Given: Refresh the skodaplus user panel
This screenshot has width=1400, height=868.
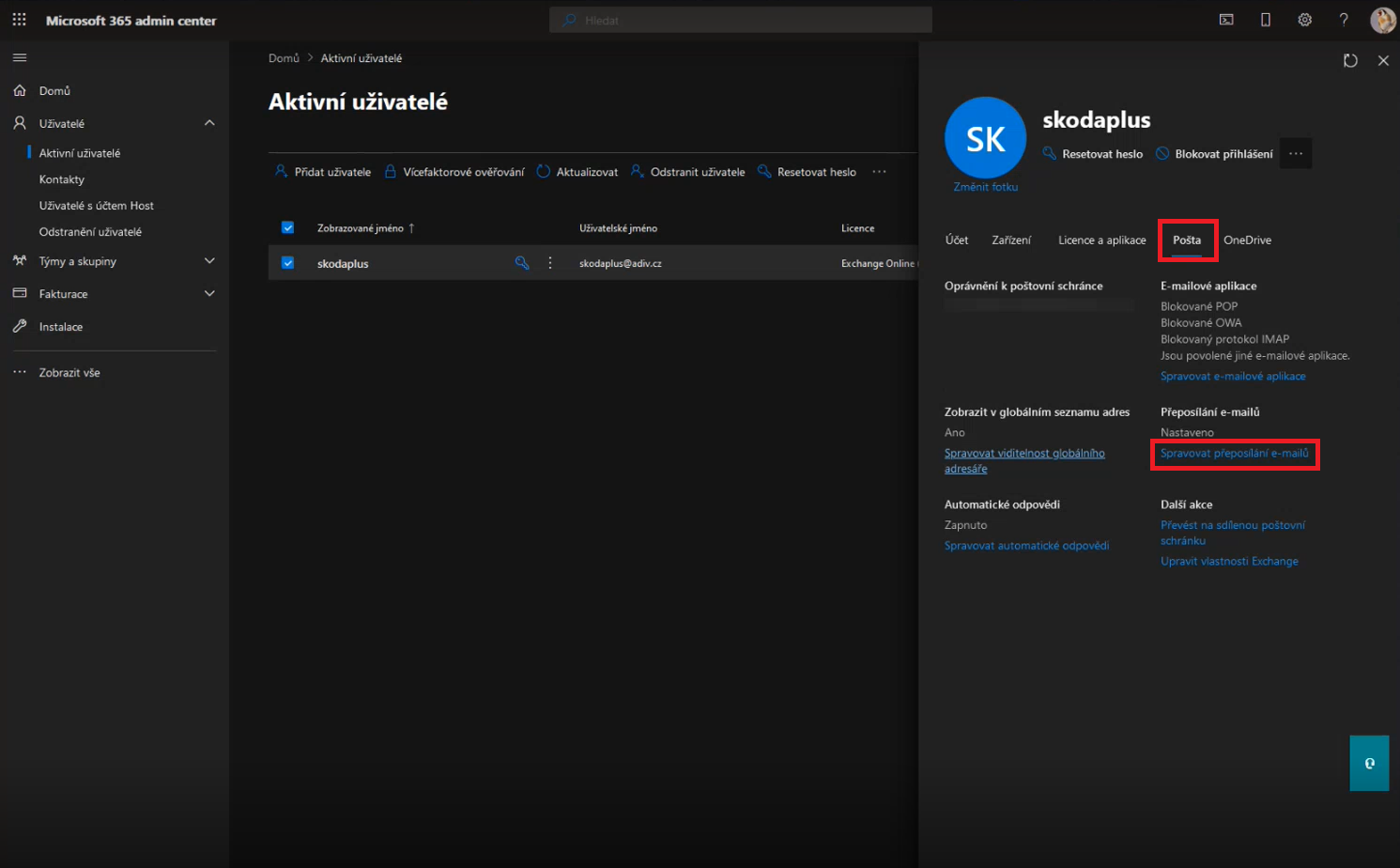Looking at the screenshot, I should (x=1350, y=61).
